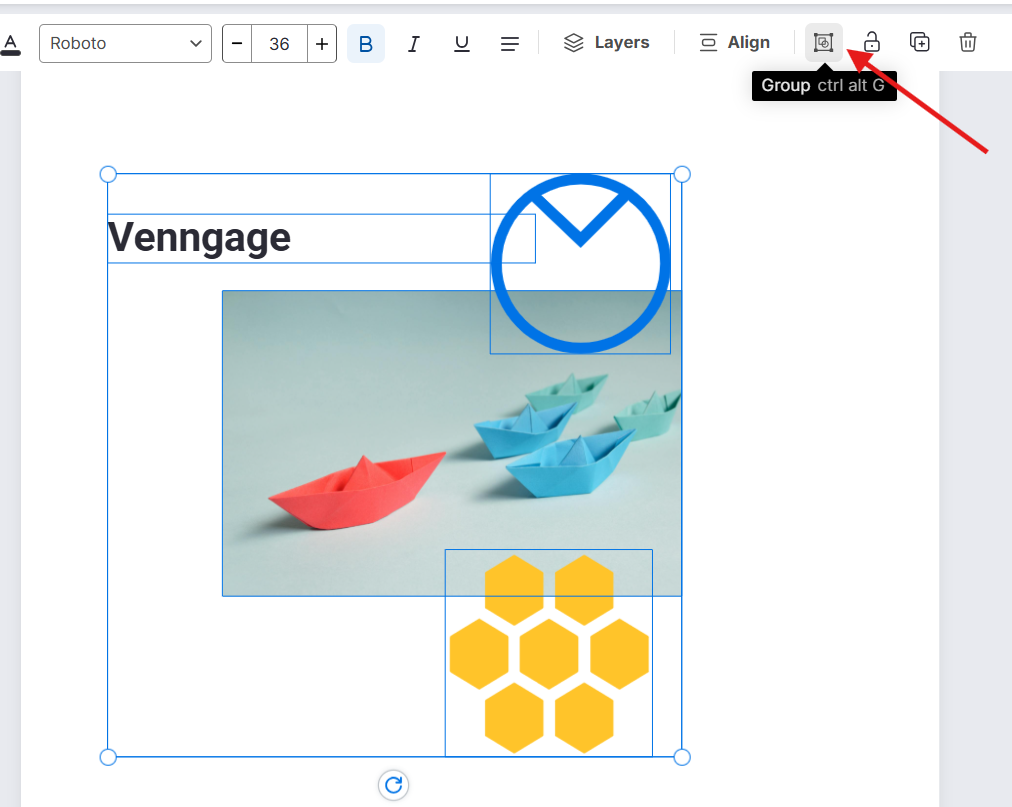Click the Group elements icon

click(x=823, y=43)
